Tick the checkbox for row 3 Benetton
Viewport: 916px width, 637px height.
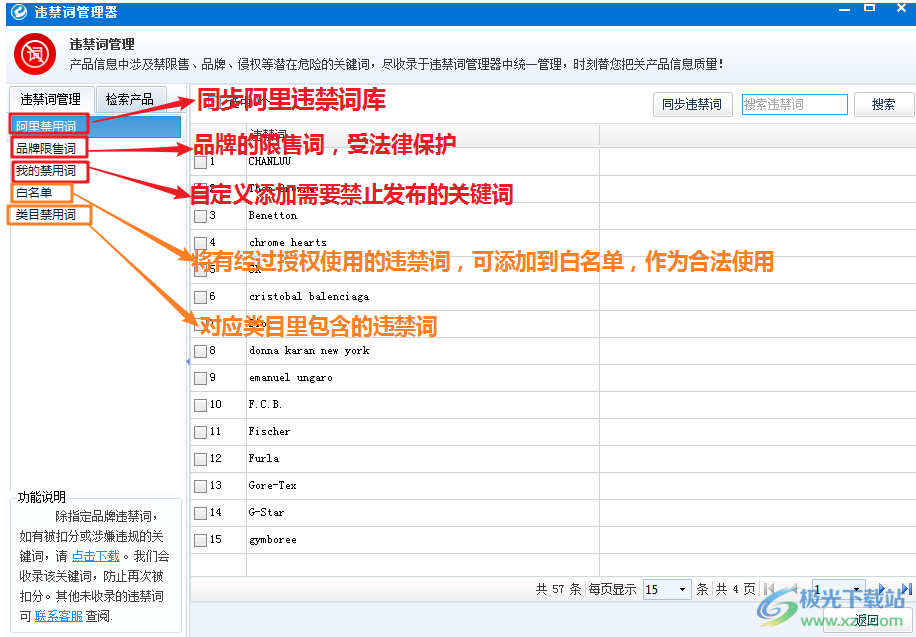click(200, 216)
